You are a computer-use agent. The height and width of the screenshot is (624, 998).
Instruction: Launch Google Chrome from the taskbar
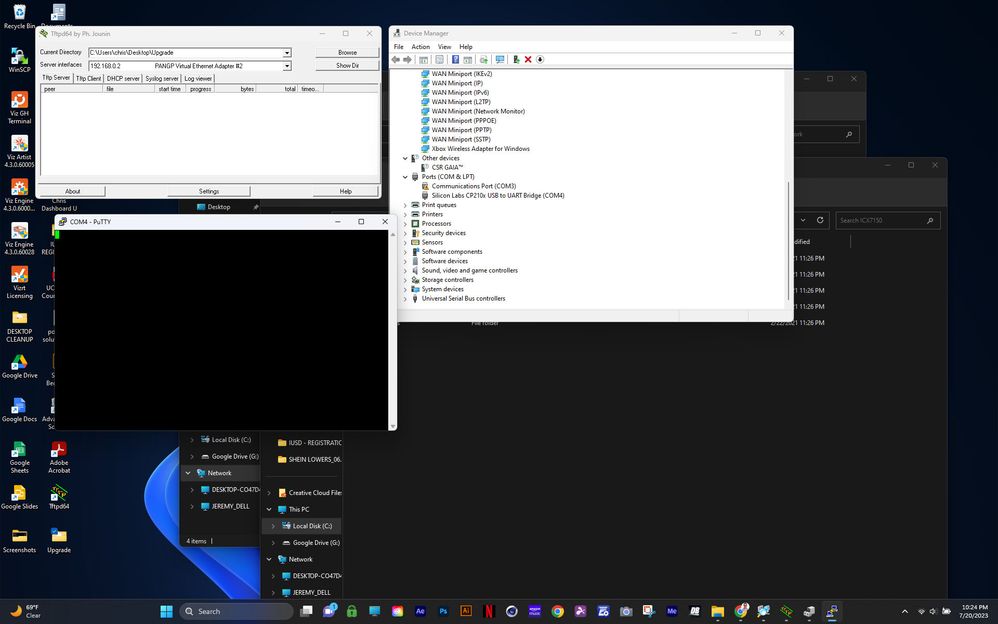point(558,610)
